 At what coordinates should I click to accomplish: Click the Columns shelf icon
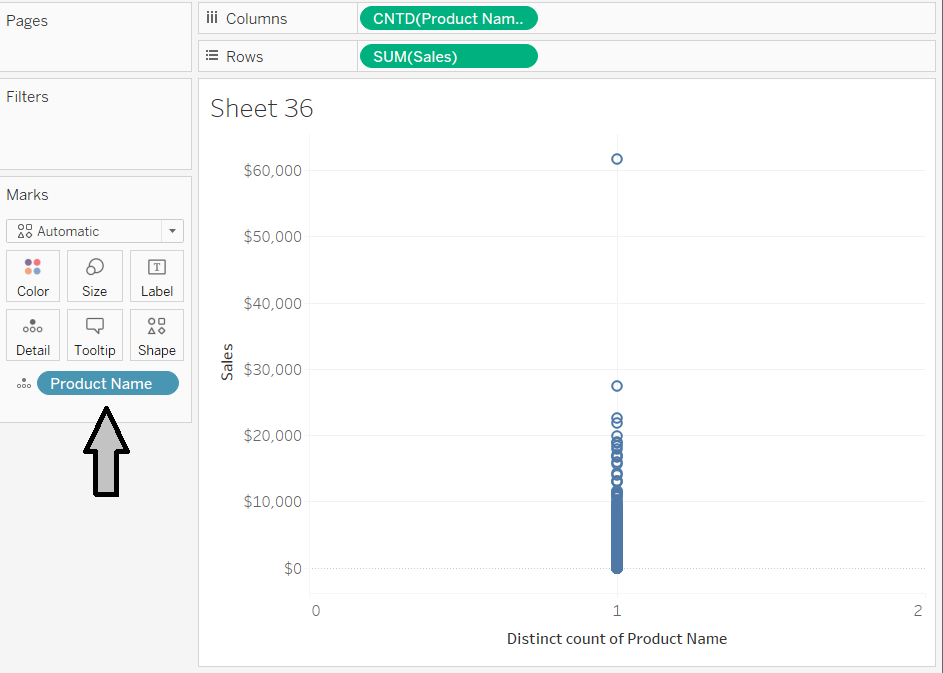[212, 18]
